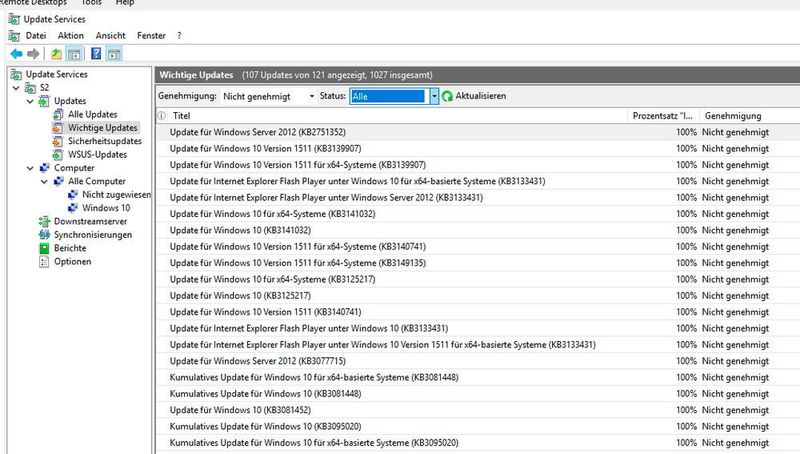Select the Nicht zugewiesen computer group

(116, 194)
